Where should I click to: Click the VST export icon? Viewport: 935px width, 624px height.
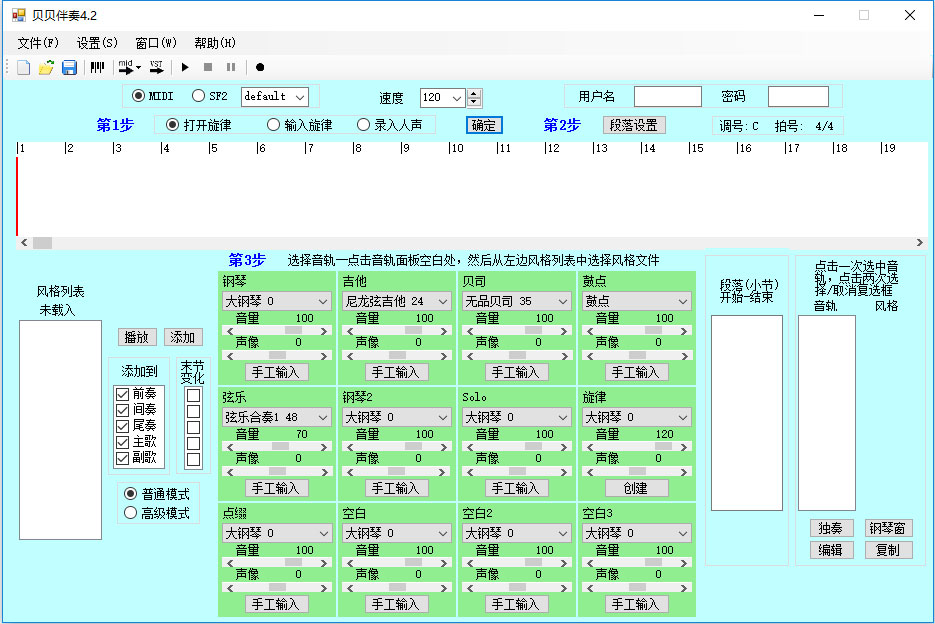tap(156, 67)
